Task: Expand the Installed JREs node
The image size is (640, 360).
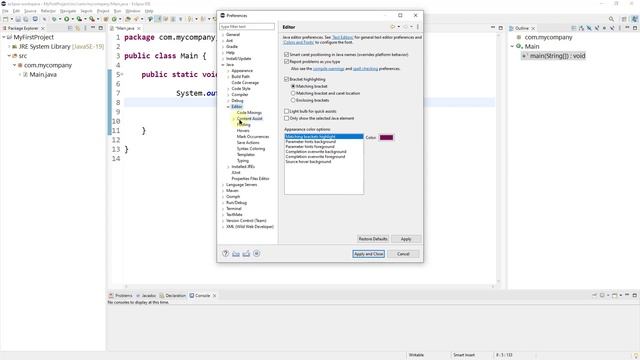Action: pos(228,167)
